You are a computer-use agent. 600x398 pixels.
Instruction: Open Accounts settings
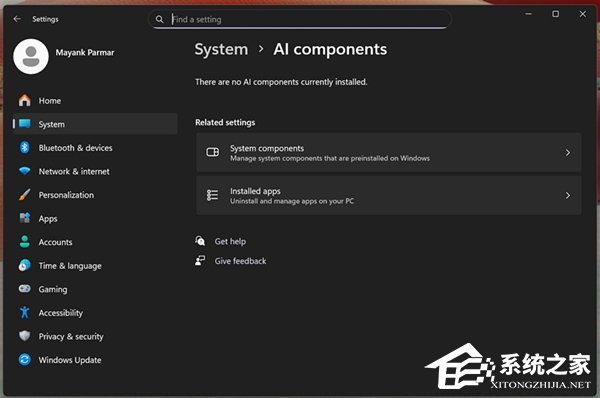pyautogui.click(x=95, y=242)
